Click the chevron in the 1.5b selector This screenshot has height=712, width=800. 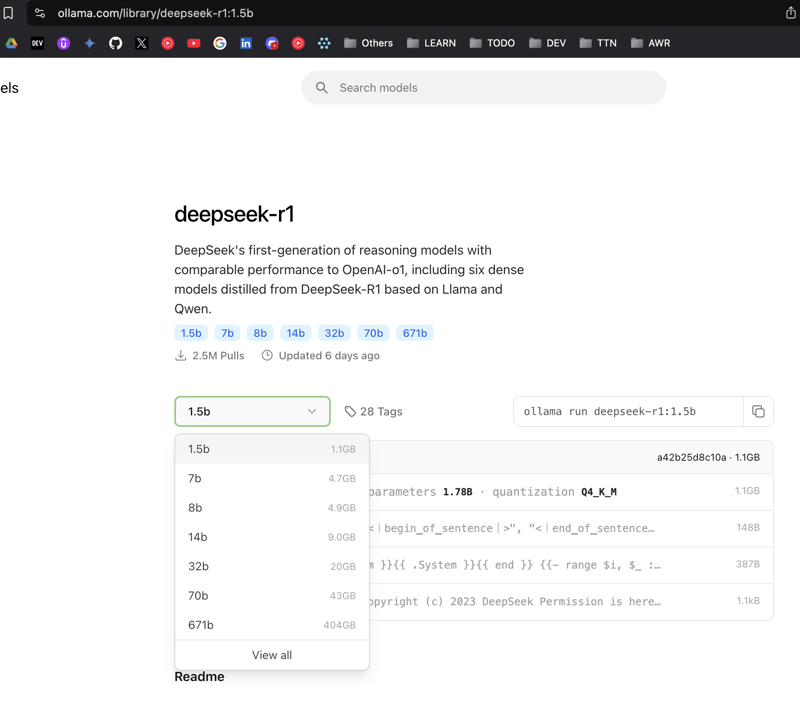click(312, 412)
